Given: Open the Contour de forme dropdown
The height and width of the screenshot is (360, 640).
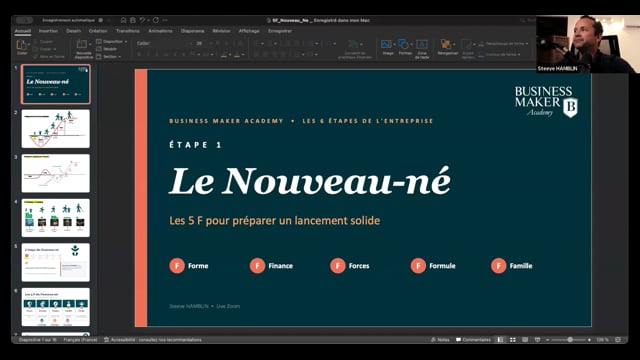Looking at the screenshot, I should click(x=500, y=54).
